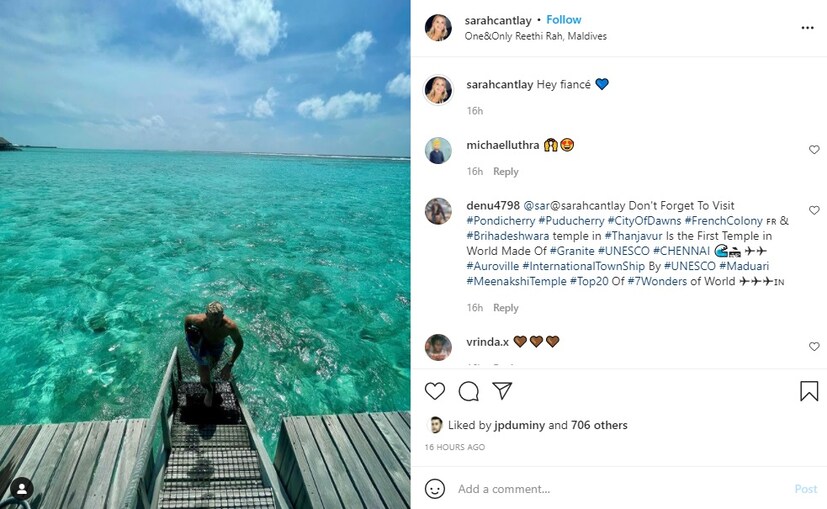Viewport: 827px width, 509px height.
Task: Follow sarahcantlay
Action: pos(564,20)
